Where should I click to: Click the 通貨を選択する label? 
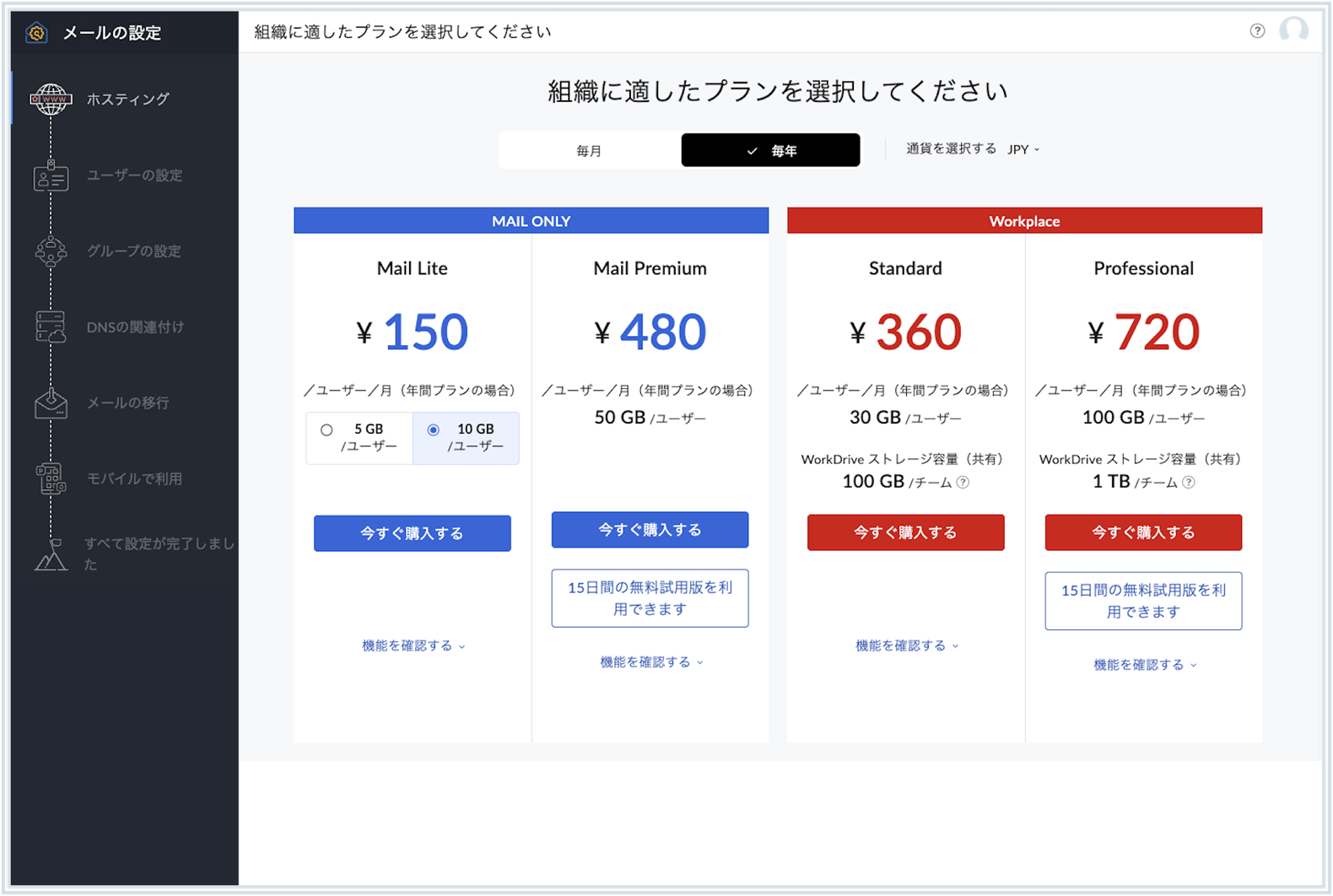pyautogui.click(x=952, y=149)
